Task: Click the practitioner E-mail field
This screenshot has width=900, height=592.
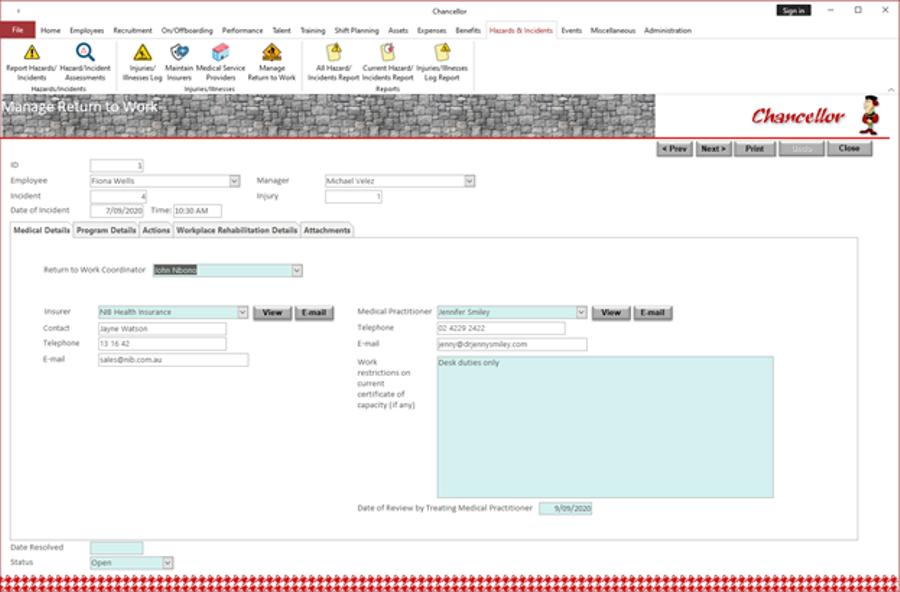Action: pos(512,345)
